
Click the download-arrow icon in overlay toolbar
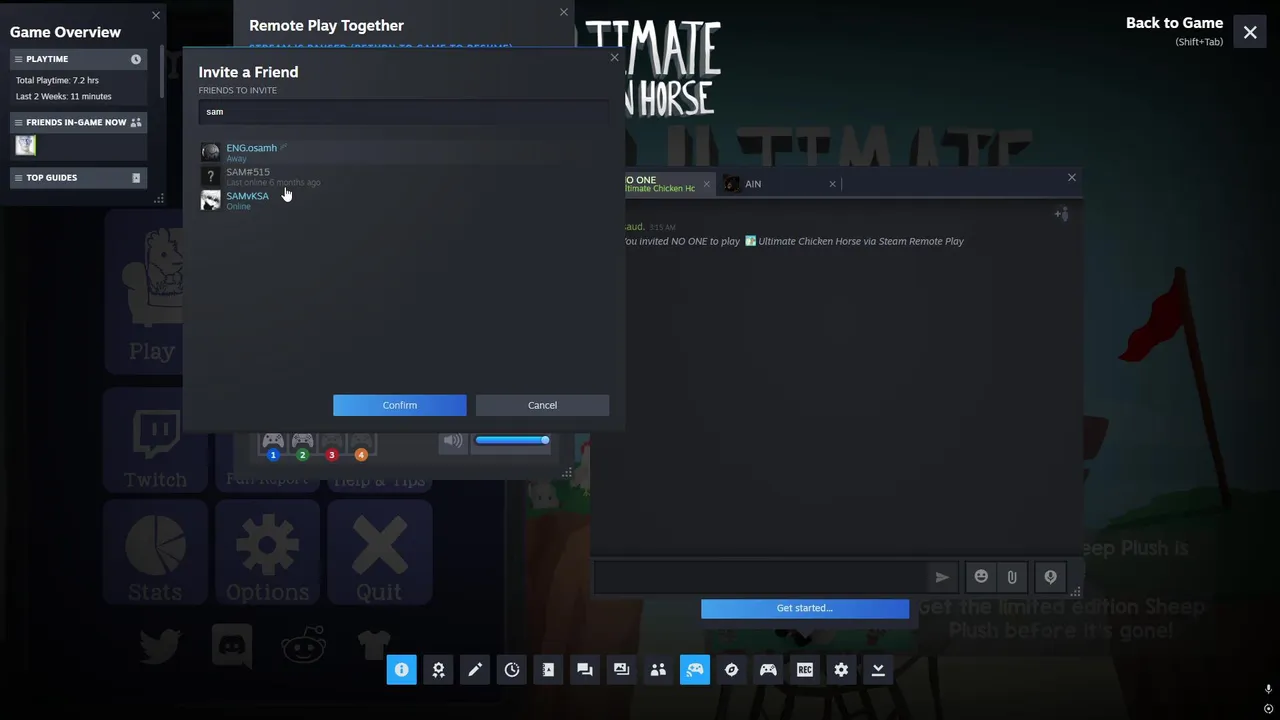pos(878,670)
